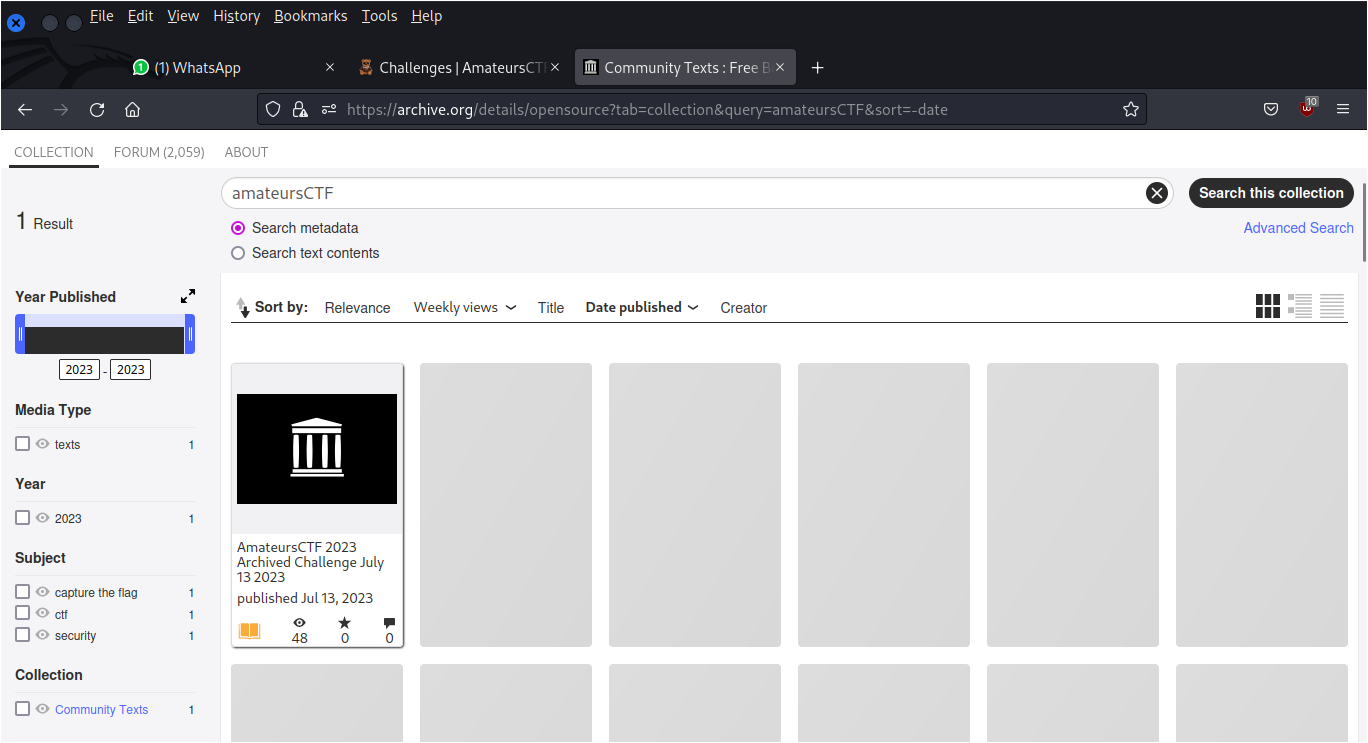
Task: Hide capture the flag using its eye icon
Action: [43, 591]
